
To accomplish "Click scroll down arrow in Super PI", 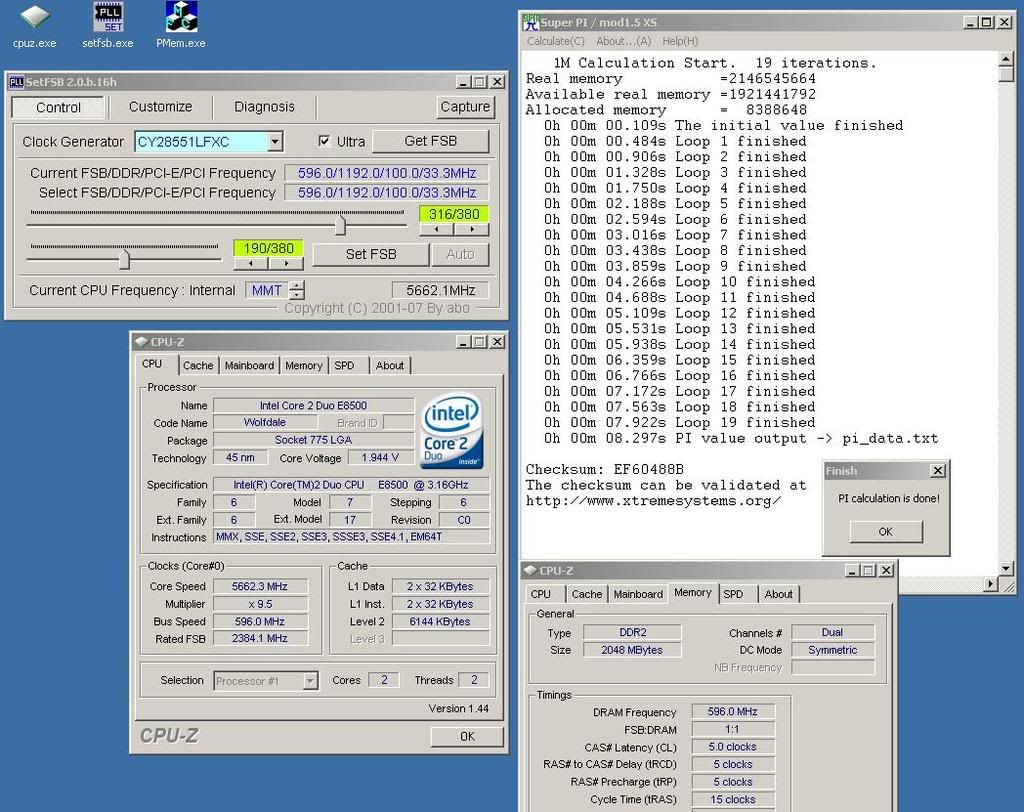I will click(x=1006, y=568).
